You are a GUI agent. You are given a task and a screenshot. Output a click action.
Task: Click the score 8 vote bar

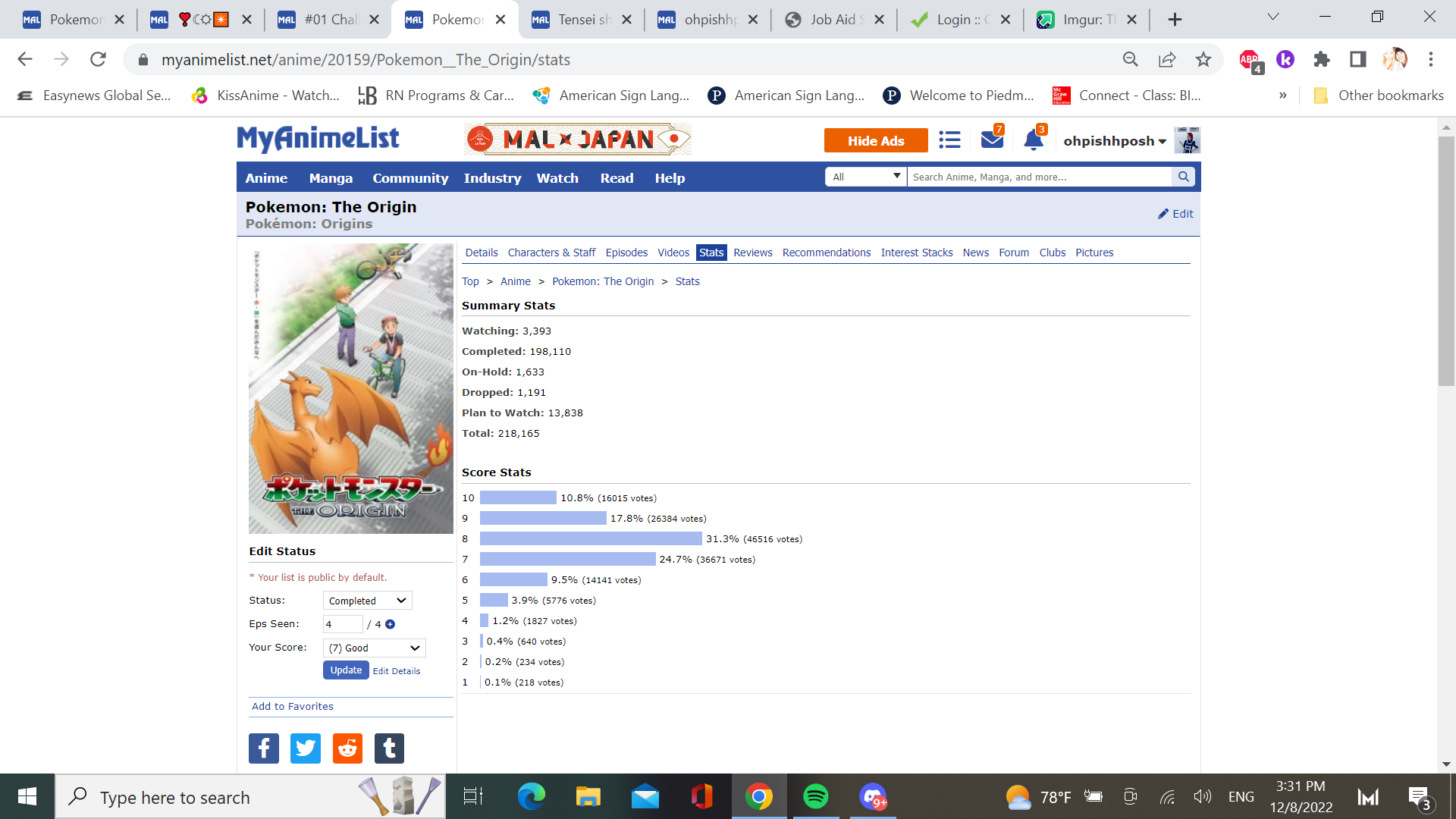coord(591,538)
